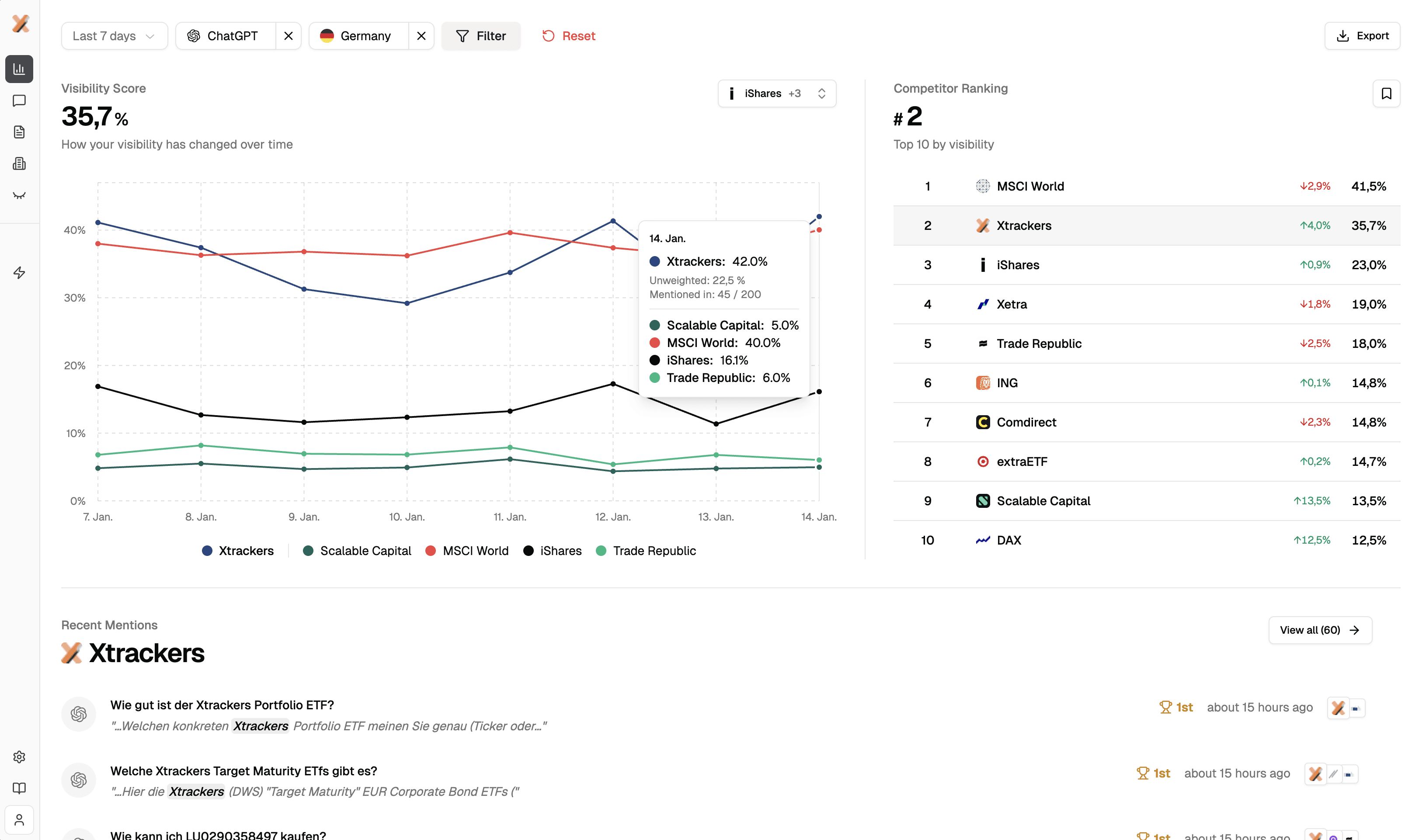Toggle Xtrackers series in chart legend

click(x=238, y=551)
